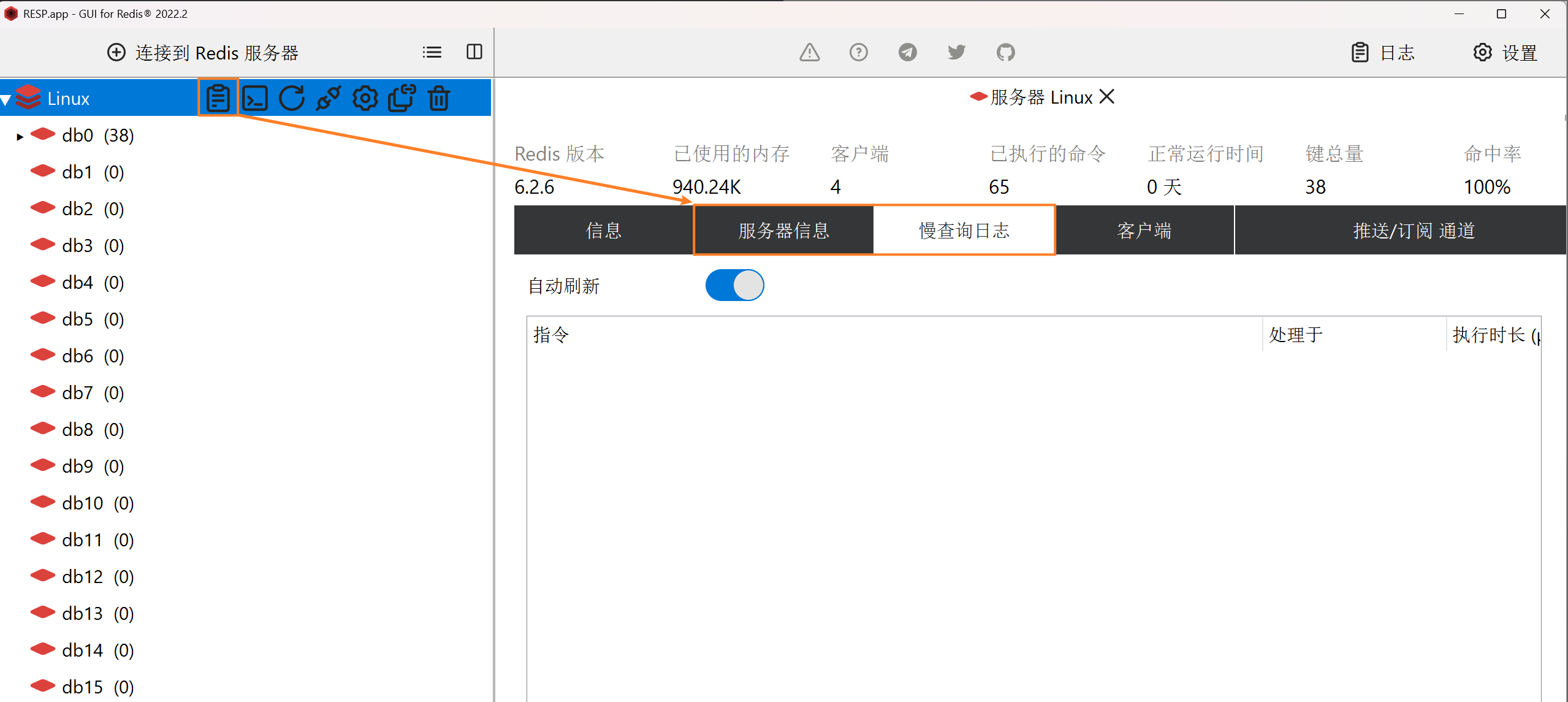Click the 已执行的命令 value 65
This screenshot has height=702, width=1568.
coord(999,187)
